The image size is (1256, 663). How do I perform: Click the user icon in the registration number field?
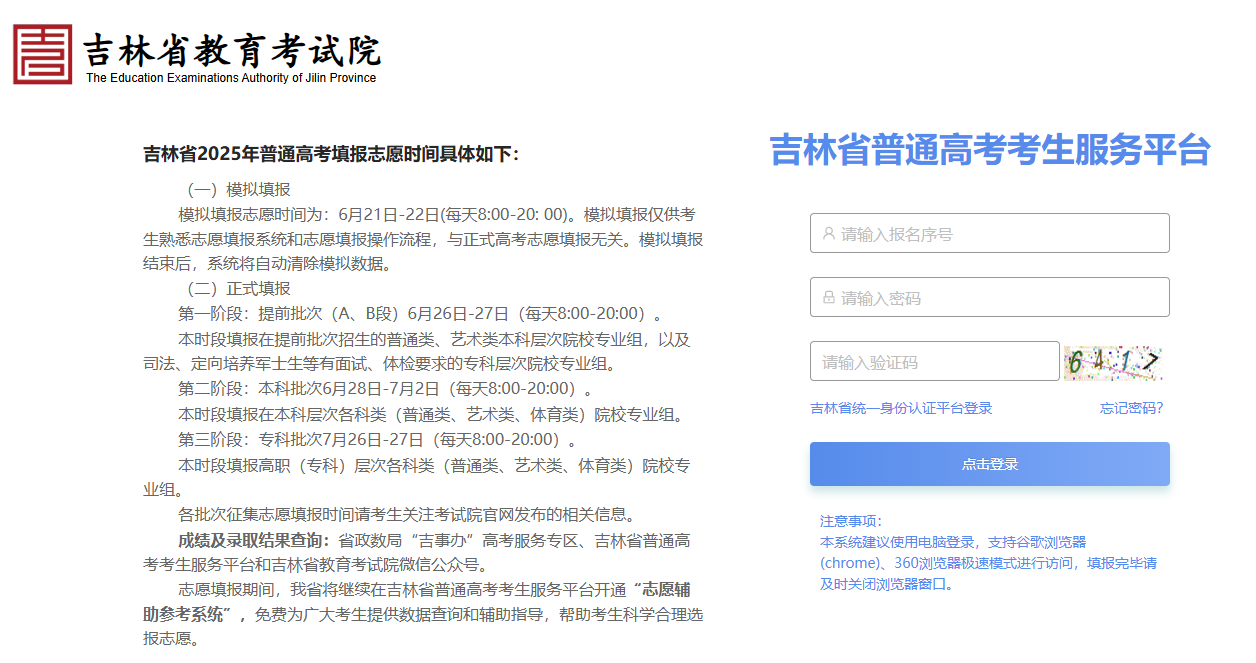[828, 234]
